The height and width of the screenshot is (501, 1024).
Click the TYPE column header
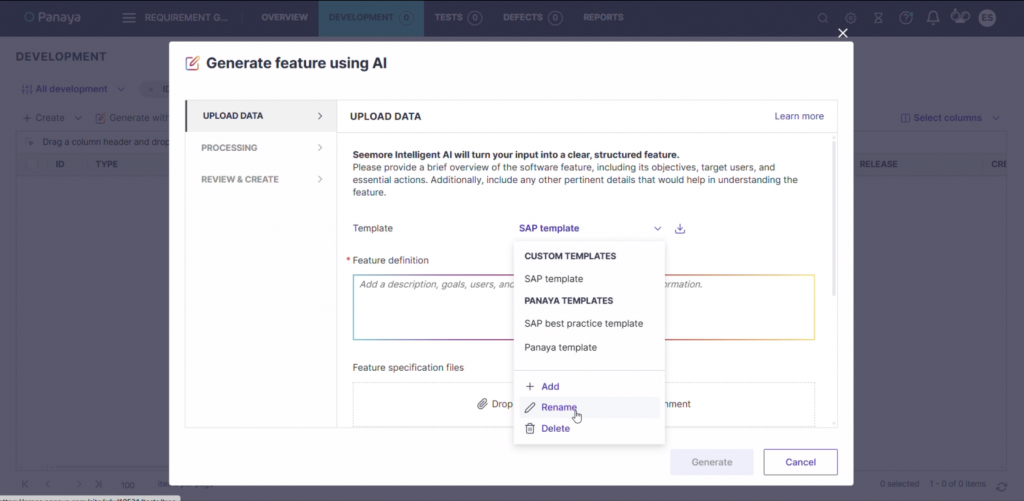coord(106,164)
